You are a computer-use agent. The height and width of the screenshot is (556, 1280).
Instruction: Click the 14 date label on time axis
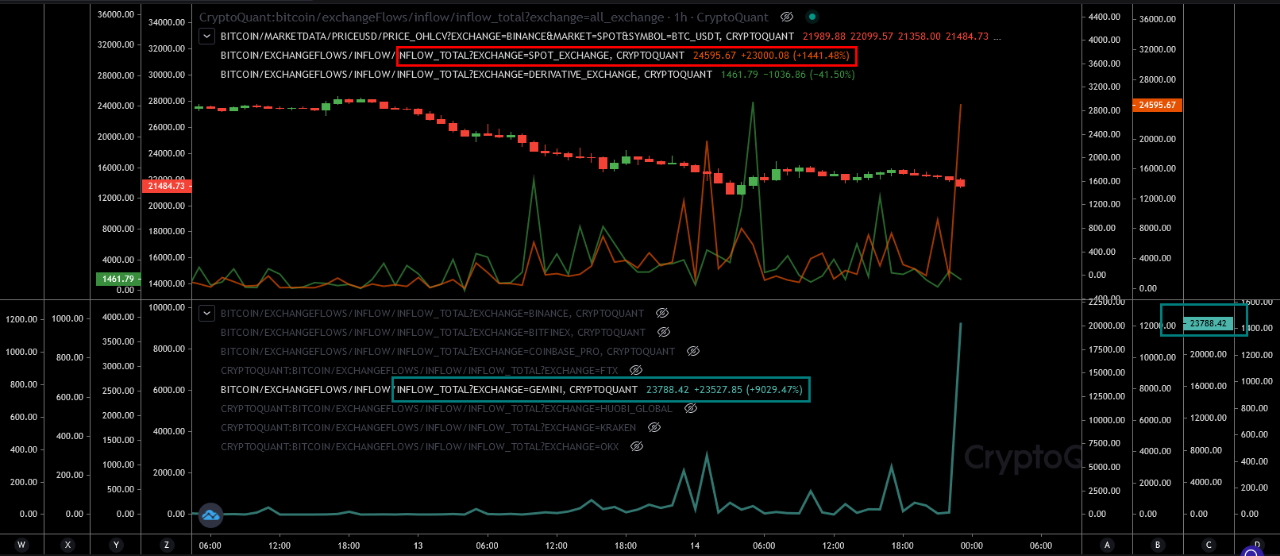point(695,545)
